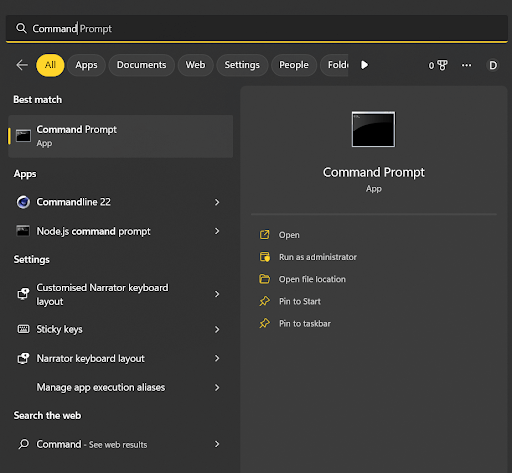
Task: Expand Manage app execution aliases chevron
Action: point(217,387)
